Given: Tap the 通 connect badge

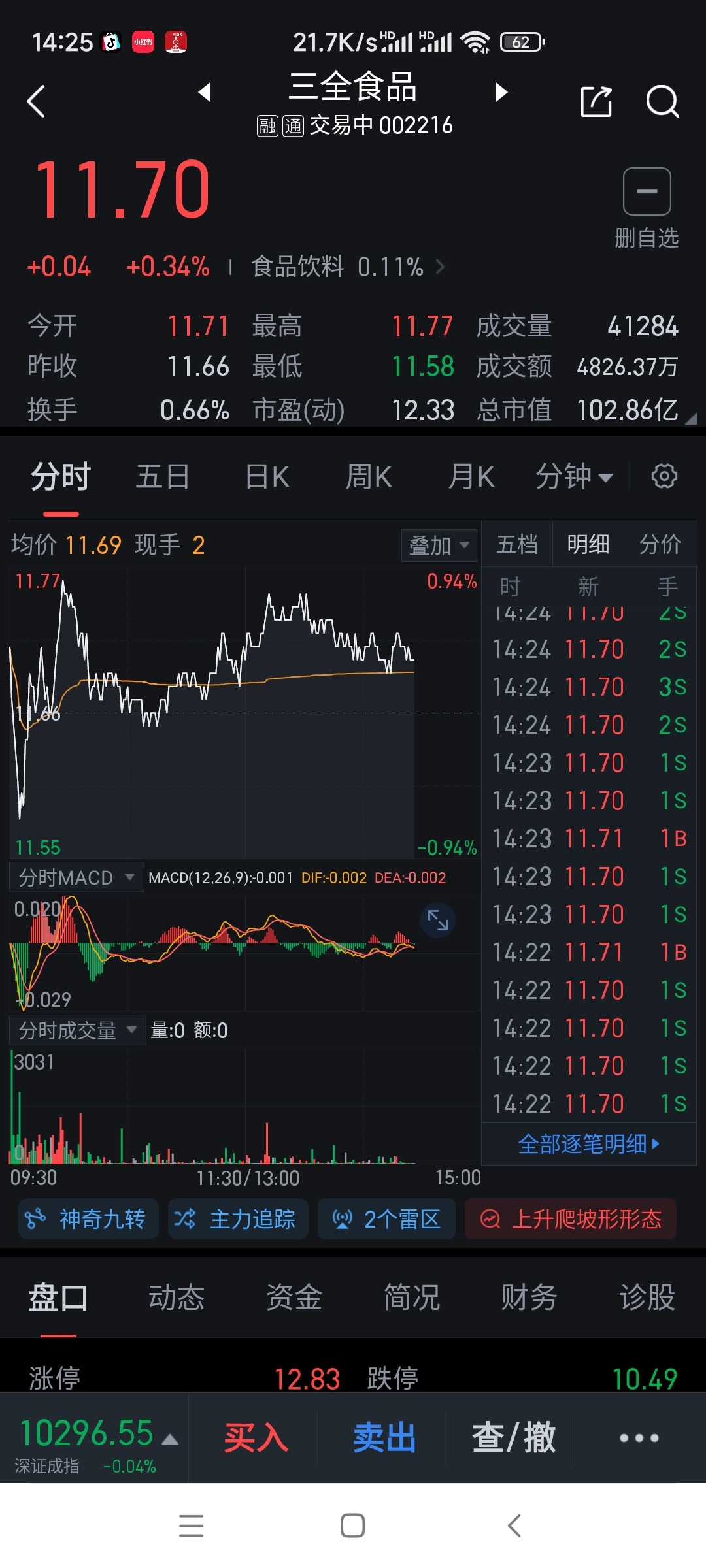Looking at the screenshot, I should (293, 125).
